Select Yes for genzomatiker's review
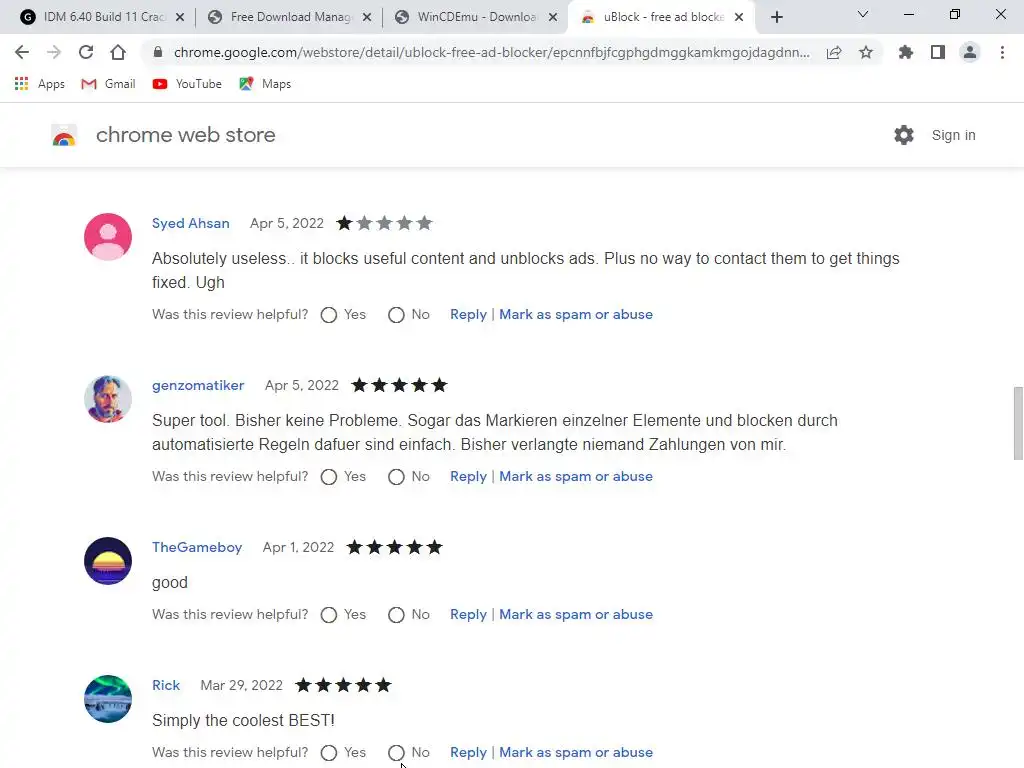The height and width of the screenshot is (768, 1024). (x=328, y=477)
